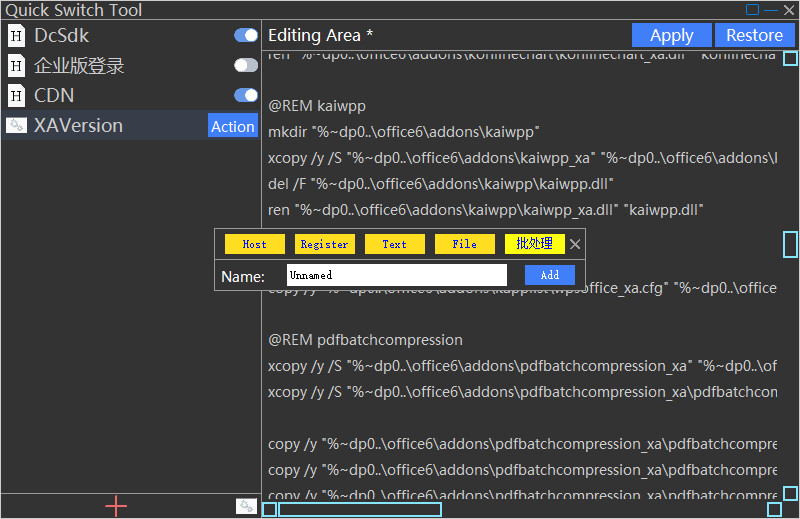Enable the 企业版登录 toggle
800x519 pixels.
pos(245,66)
